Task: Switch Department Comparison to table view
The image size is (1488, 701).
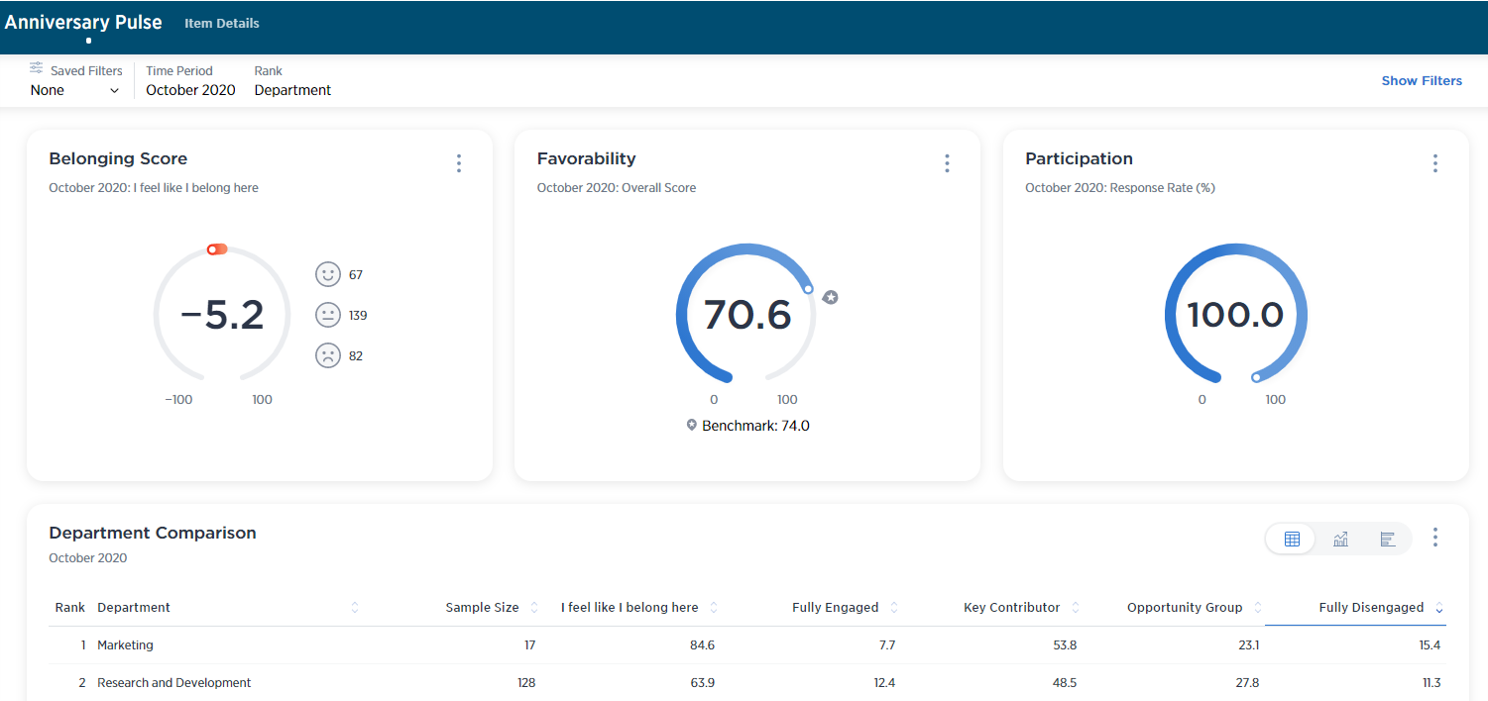Action: (1291, 539)
